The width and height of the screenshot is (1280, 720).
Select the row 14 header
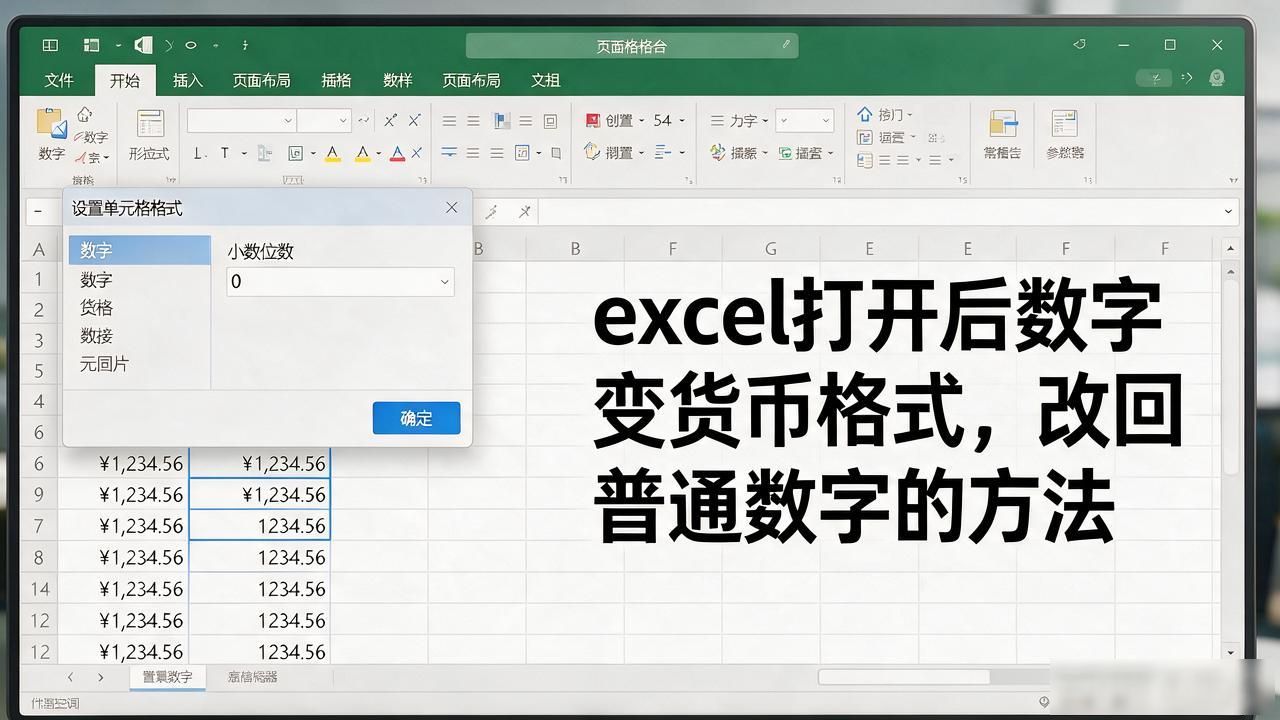(x=39, y=589)
